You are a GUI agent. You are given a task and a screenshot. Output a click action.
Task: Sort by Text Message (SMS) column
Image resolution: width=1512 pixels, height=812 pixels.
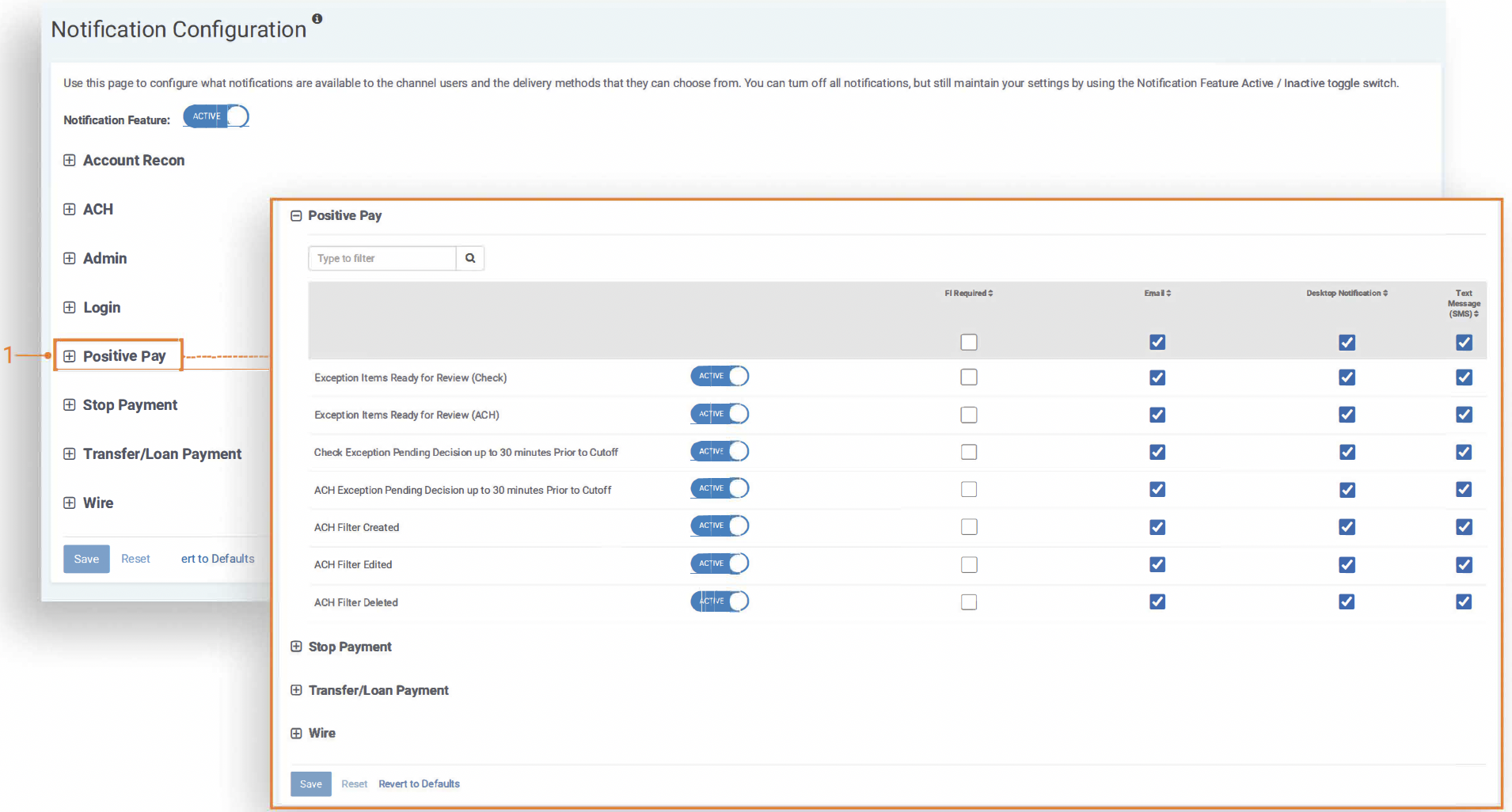(1464, 304)
